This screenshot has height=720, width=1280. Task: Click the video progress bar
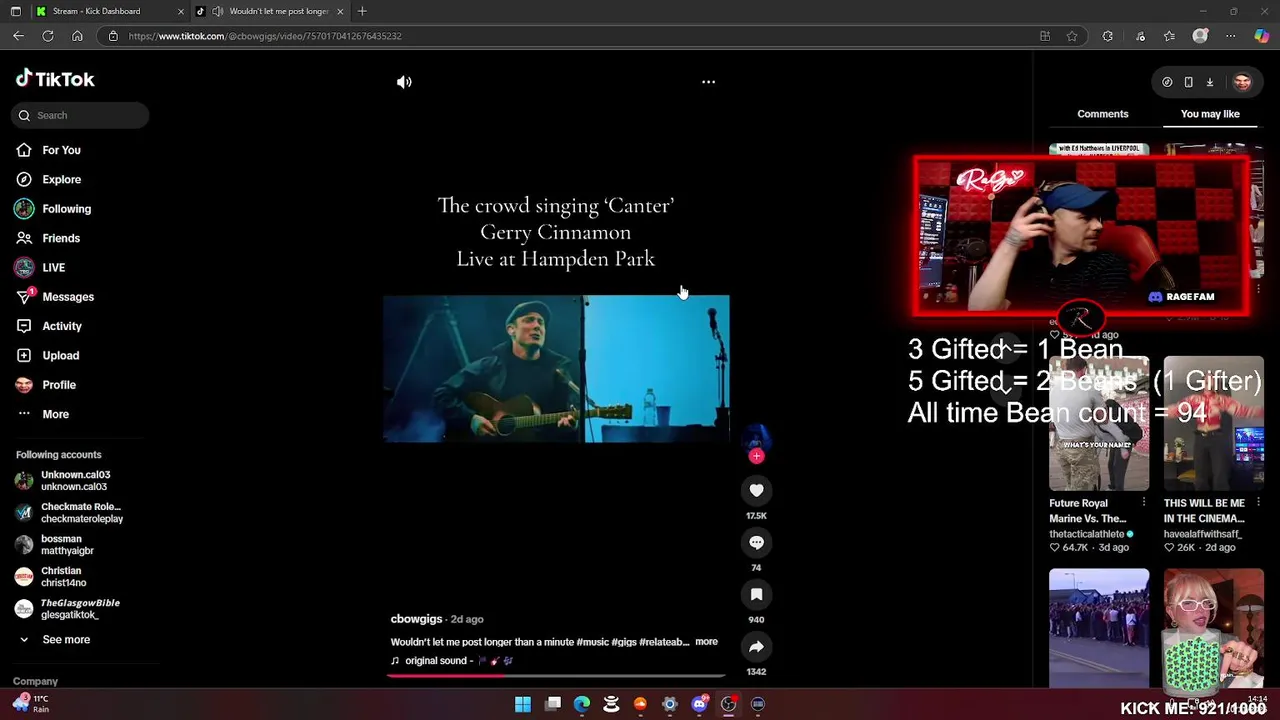click(556, 675)
